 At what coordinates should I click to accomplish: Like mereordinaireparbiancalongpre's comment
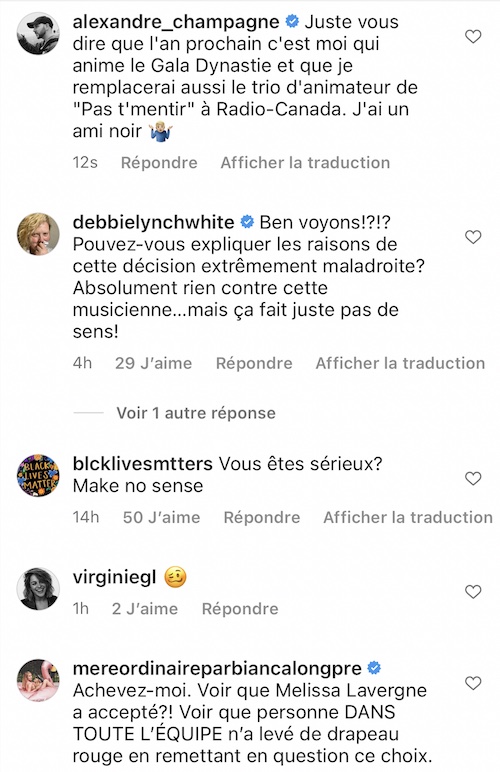[473, 683]
